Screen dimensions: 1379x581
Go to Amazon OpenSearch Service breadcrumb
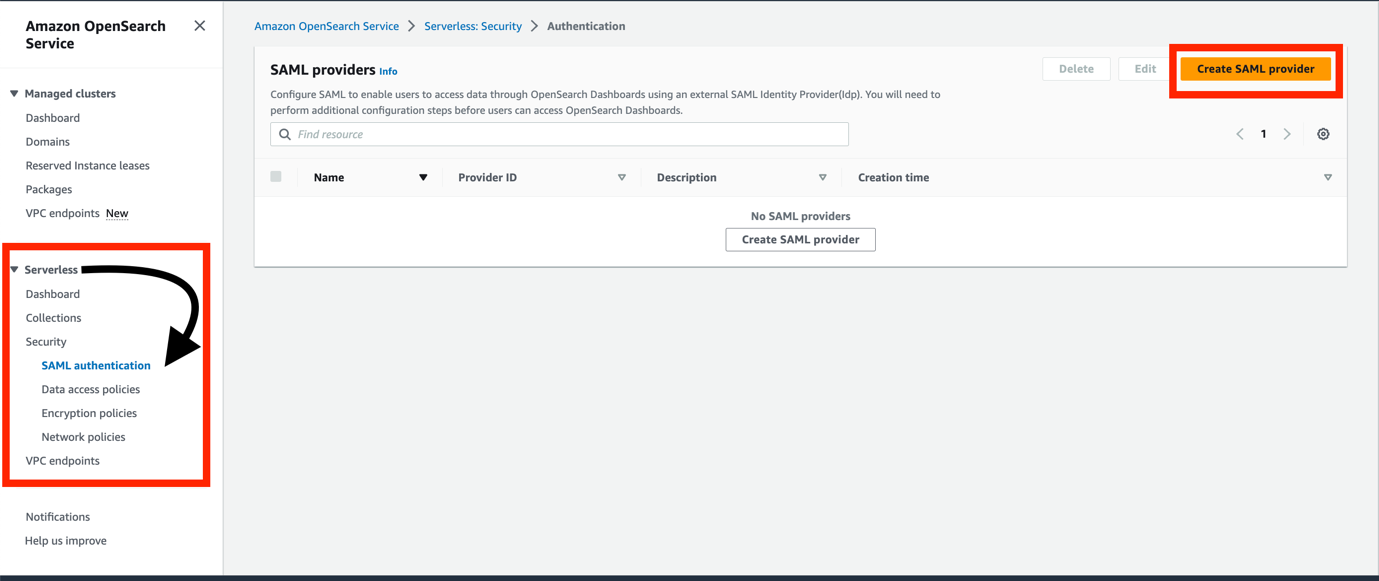click(327, 27)
